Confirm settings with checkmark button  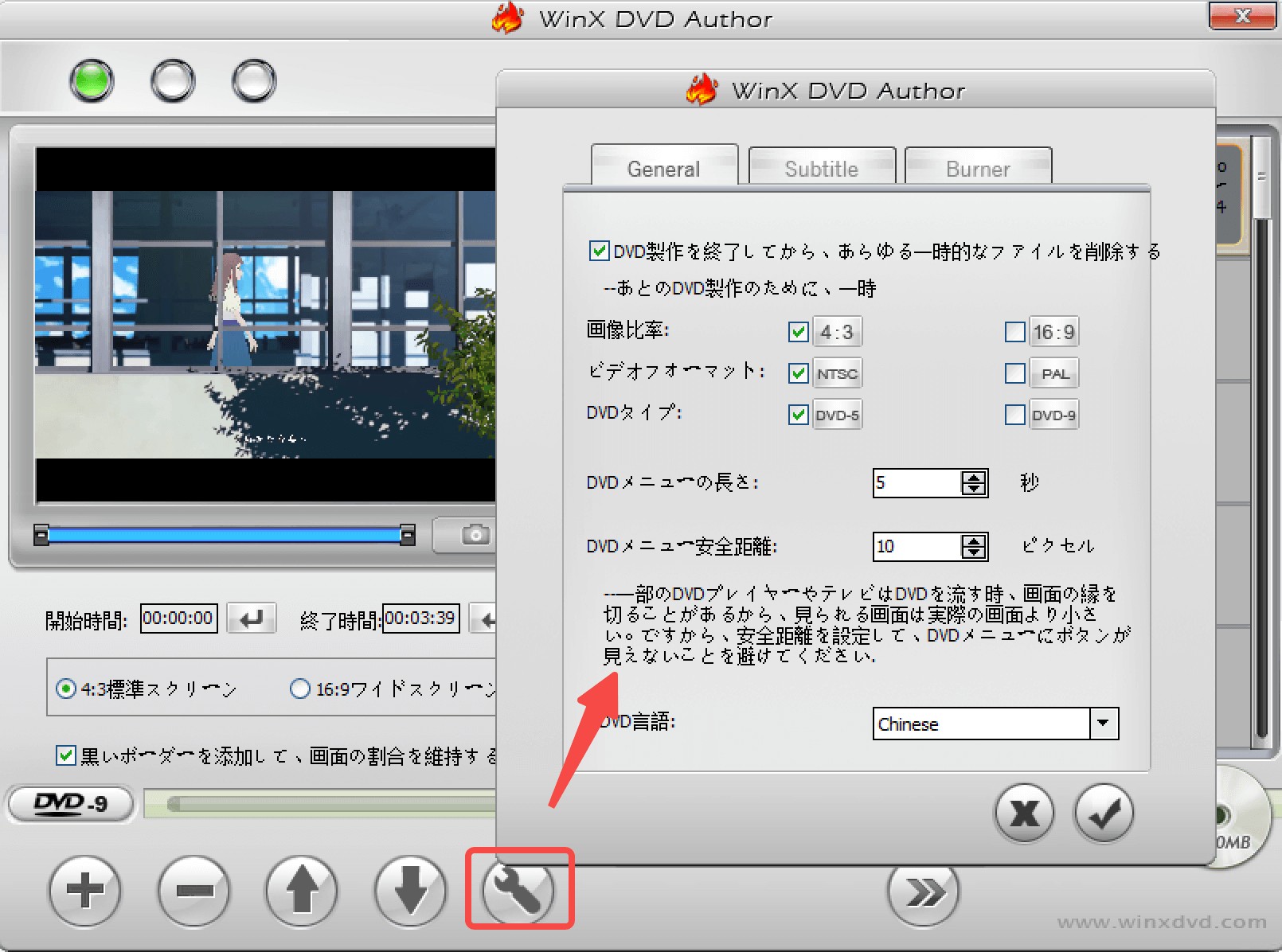(x=1104, y=813)
